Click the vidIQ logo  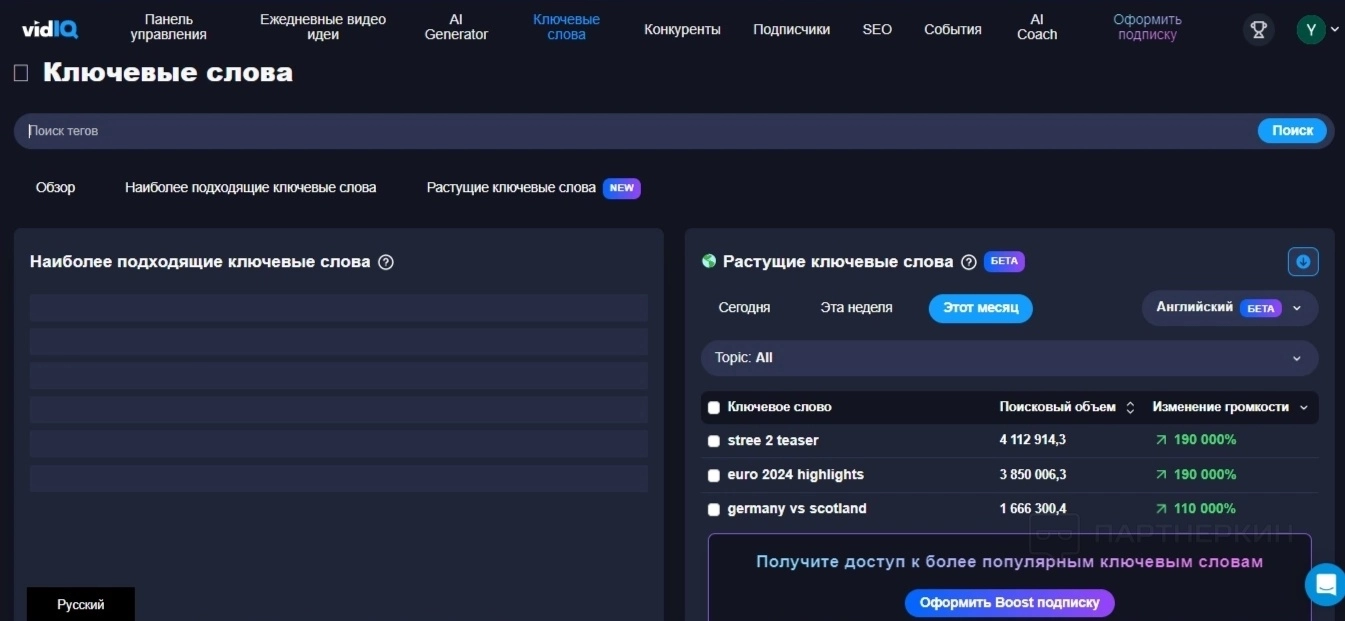[x=49, y=29]
